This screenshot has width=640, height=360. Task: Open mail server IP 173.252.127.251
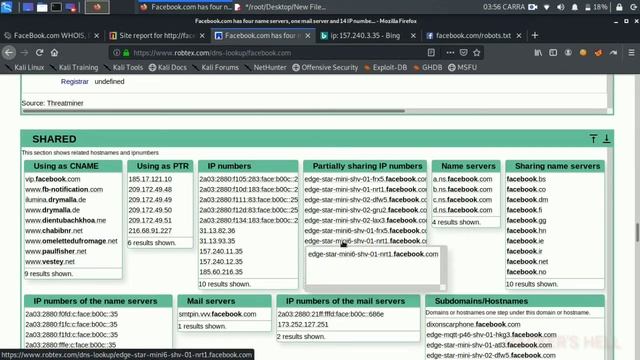[x=303, y=324]
